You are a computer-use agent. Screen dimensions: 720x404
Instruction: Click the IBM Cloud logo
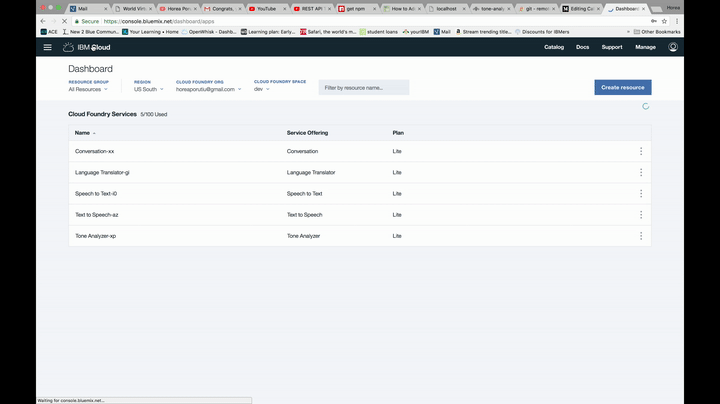(87, 47)
